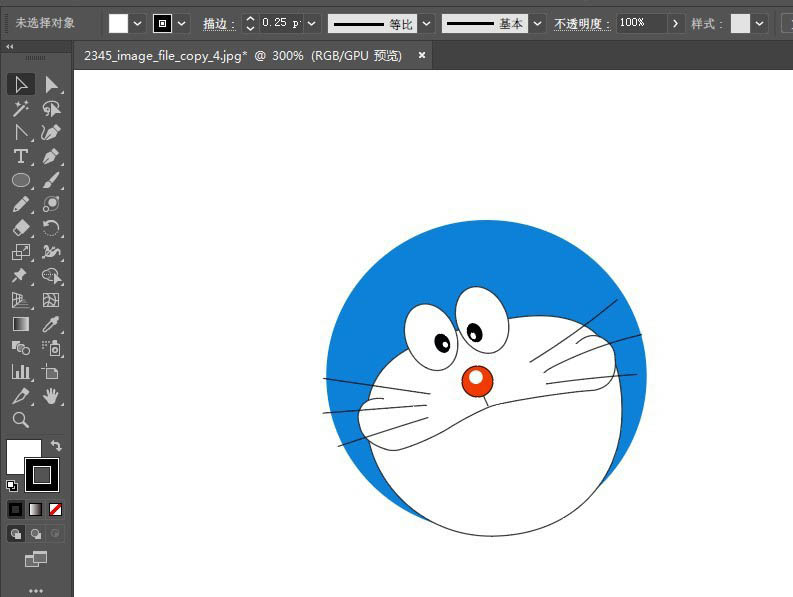
Task: Click the white fill swatch in control bar
Action: 118,23
